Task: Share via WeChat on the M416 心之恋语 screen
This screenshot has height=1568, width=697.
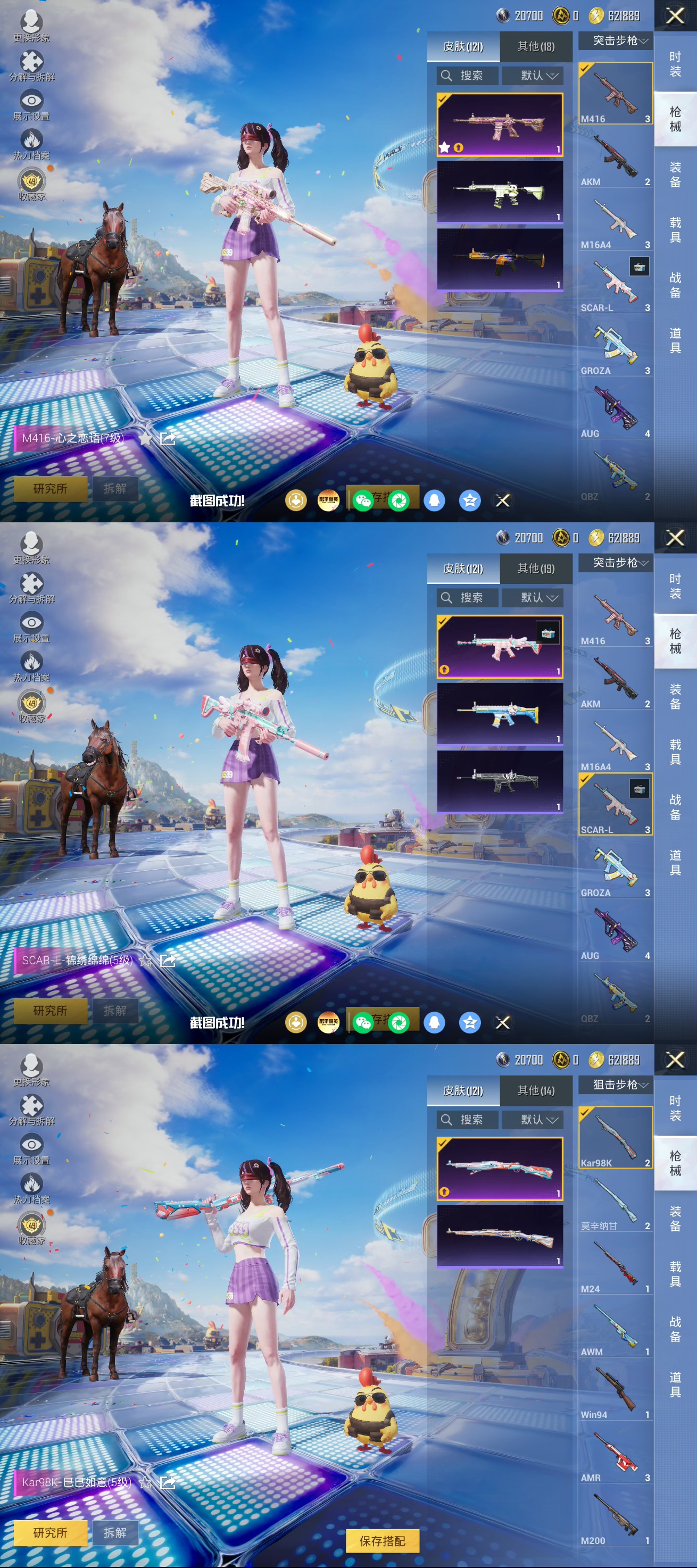Action: tap(363, 501)
